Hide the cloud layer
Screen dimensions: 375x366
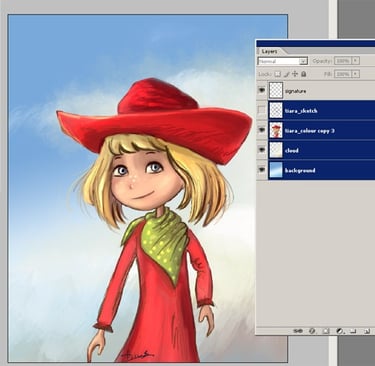[x=262, y=150]
